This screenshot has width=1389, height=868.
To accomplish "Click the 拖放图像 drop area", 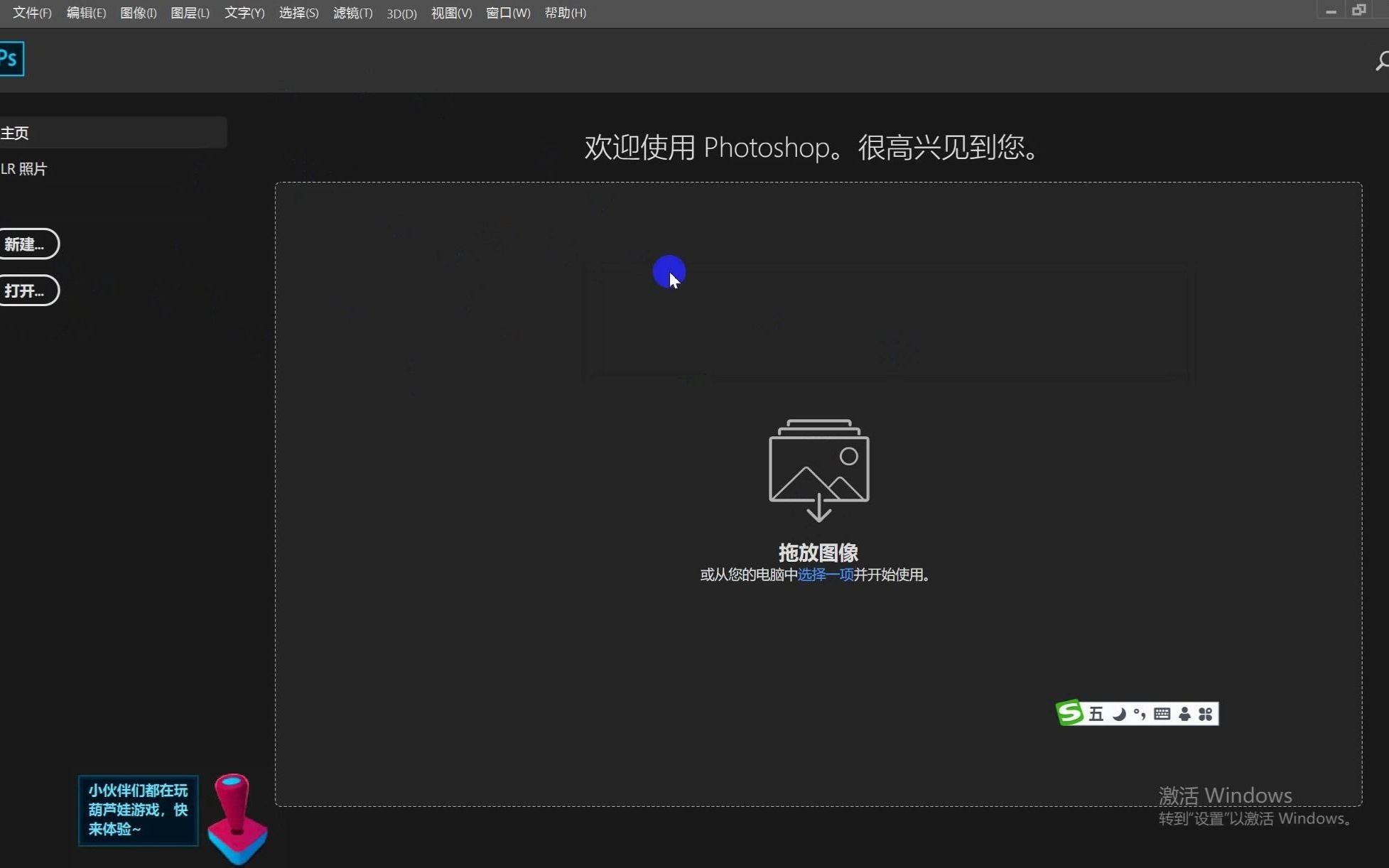I will [818, 552].
